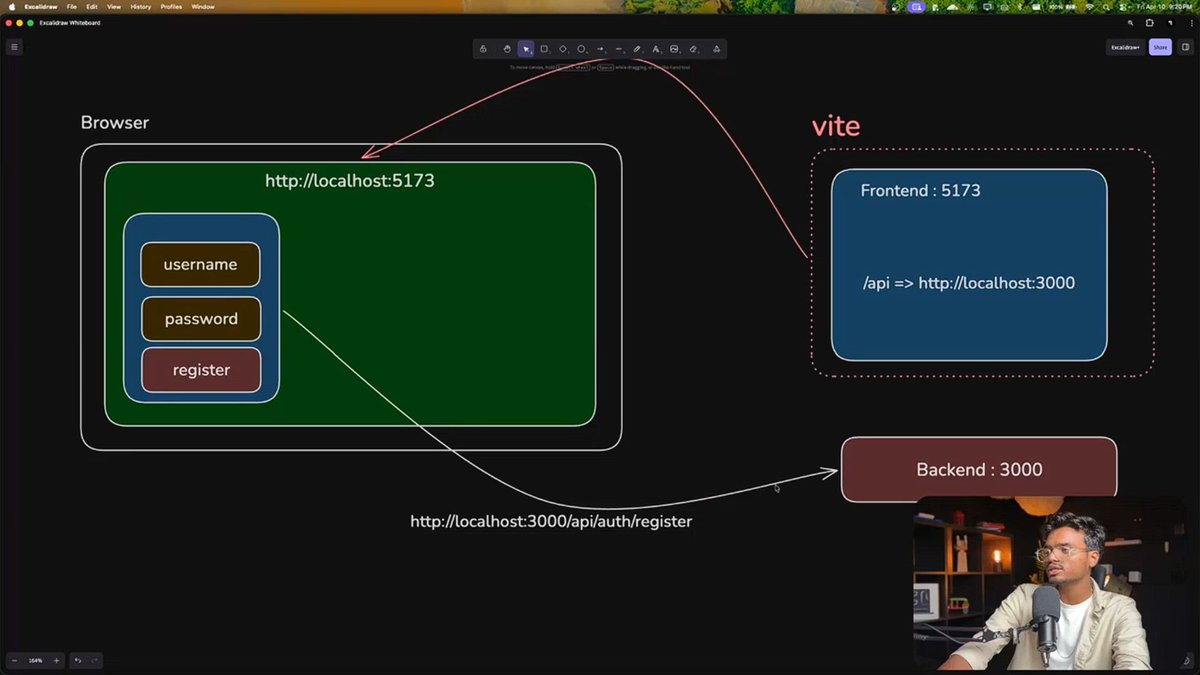Click the Share button

[1160, 47]
